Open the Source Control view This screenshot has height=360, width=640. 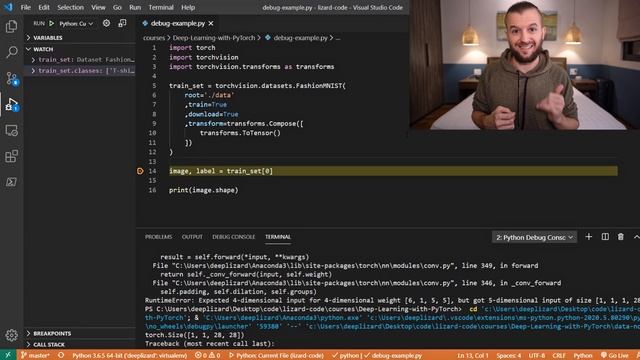(11, 78)
